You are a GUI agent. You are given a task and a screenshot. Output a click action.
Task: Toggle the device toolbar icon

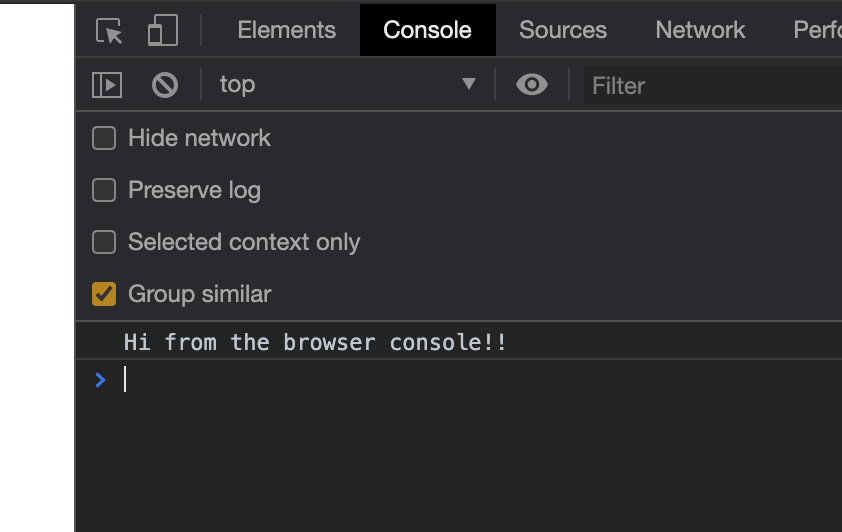pos(163,30)
